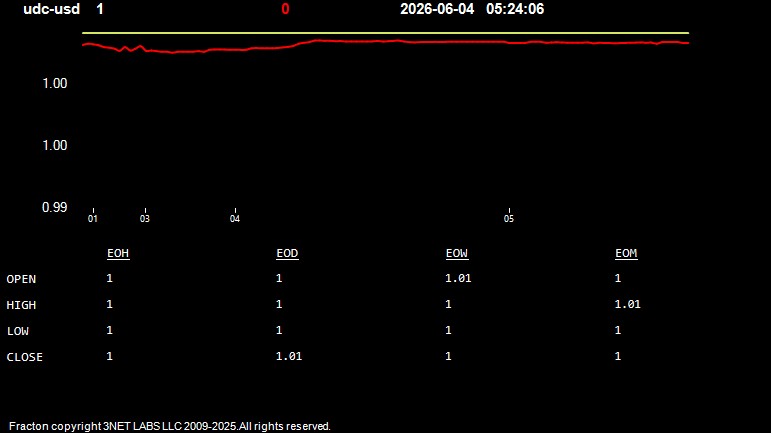Click the EOM column header

point(626,253)
